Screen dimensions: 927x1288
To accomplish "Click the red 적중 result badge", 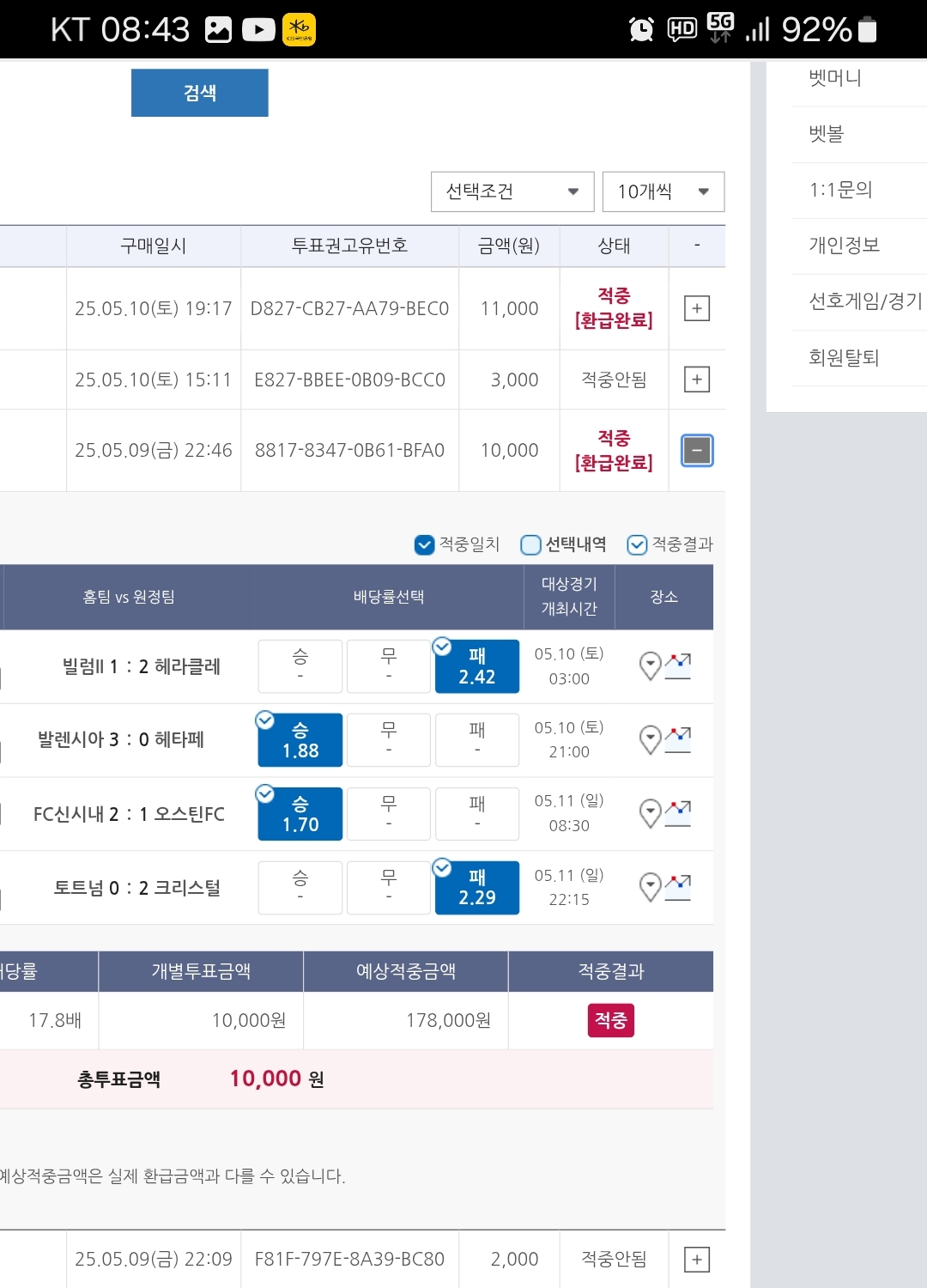I will 611,1020.
